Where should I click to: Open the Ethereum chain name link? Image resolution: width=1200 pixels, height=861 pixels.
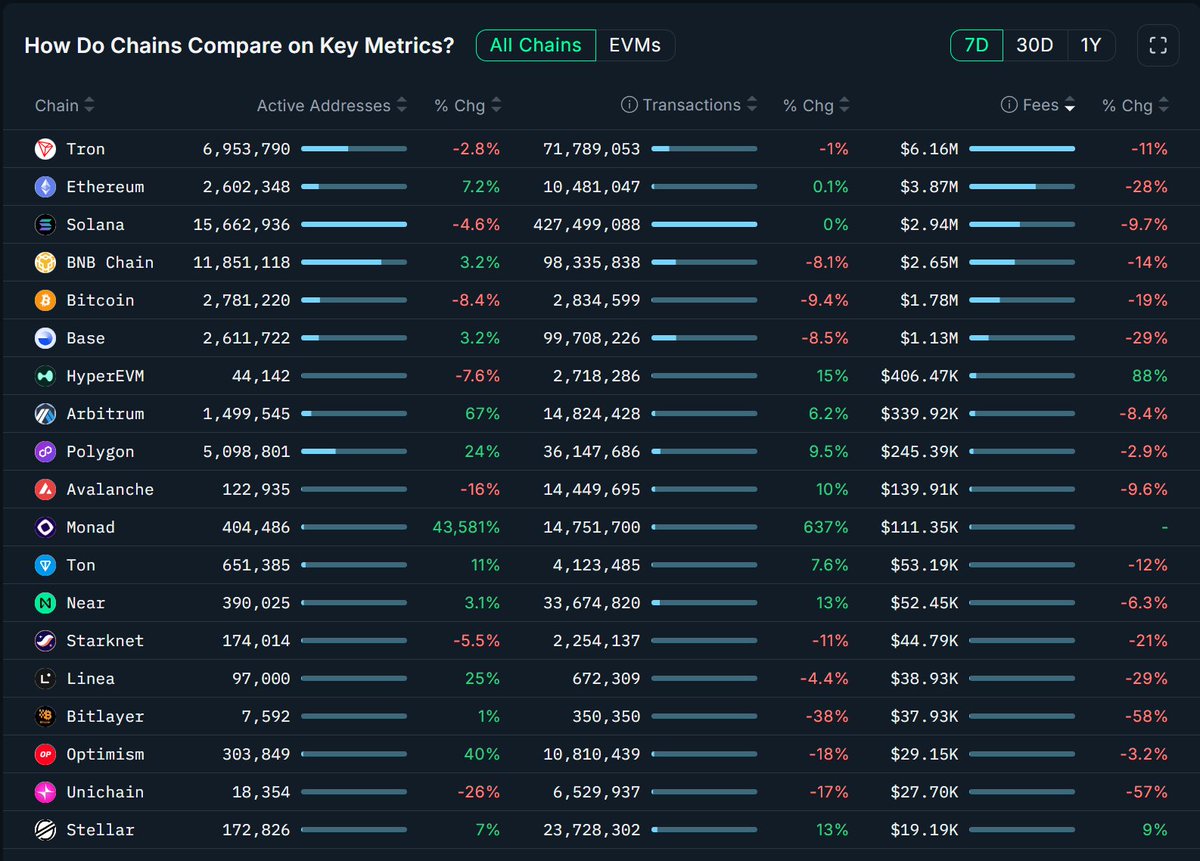click(x=105, y=187)
